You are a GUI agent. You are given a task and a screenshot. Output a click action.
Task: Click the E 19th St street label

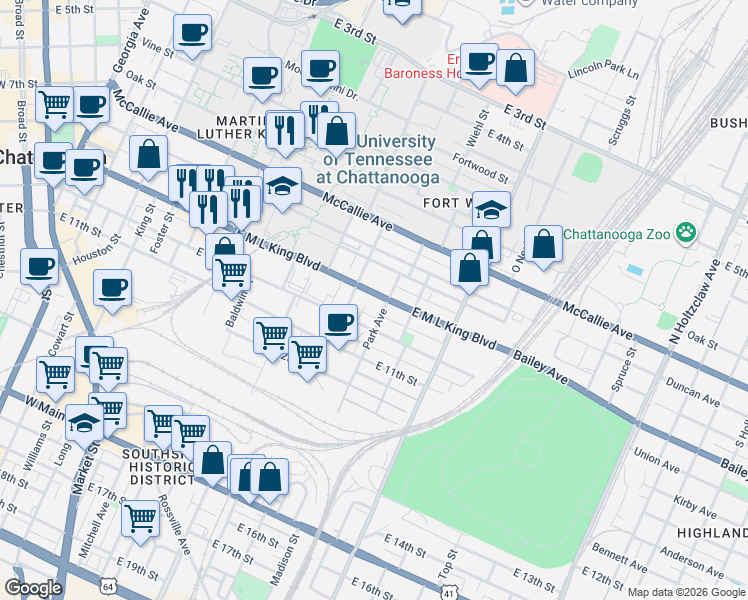[137, 569]
